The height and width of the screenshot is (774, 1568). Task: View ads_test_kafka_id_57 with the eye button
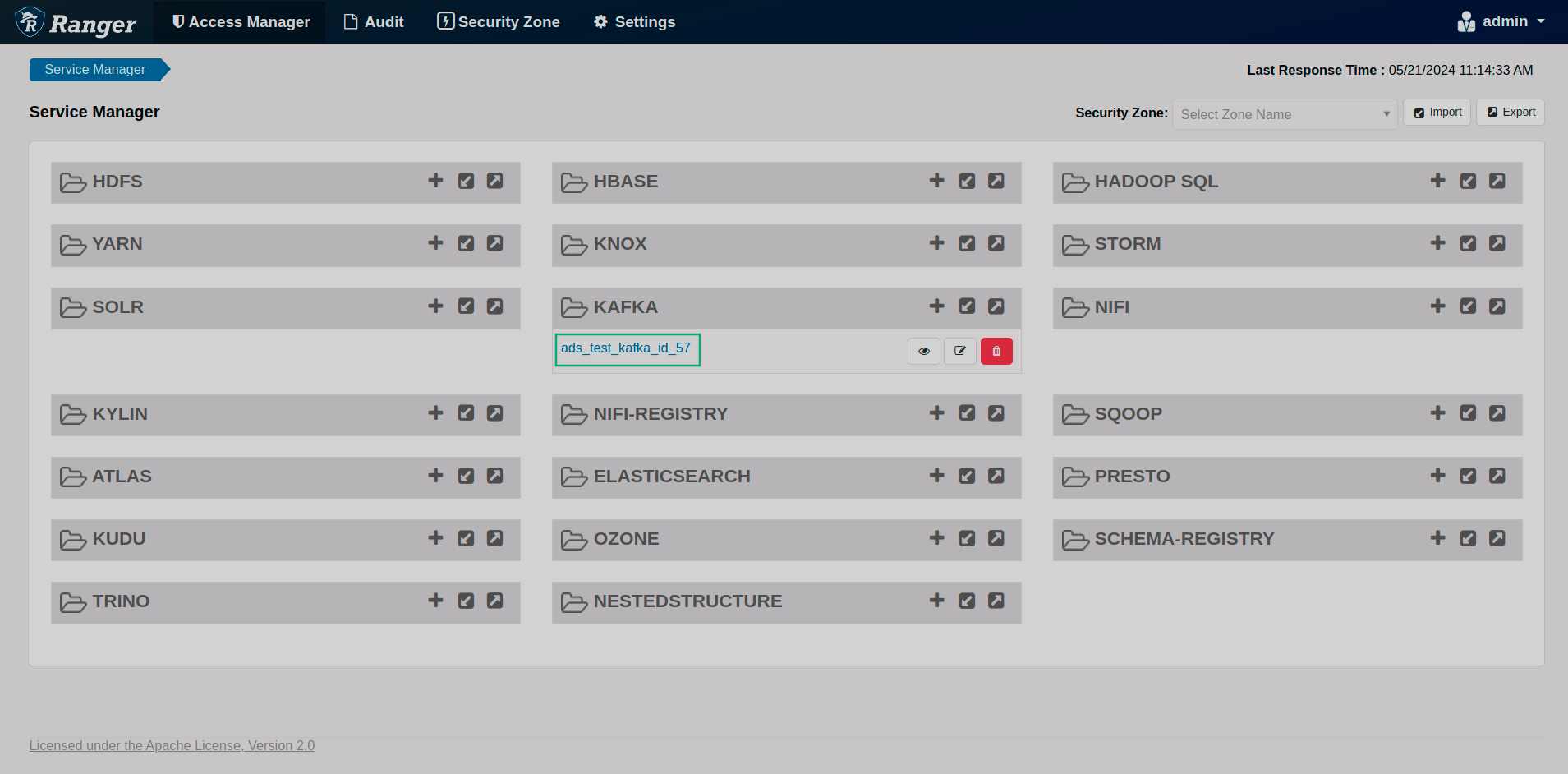[924, 351]
